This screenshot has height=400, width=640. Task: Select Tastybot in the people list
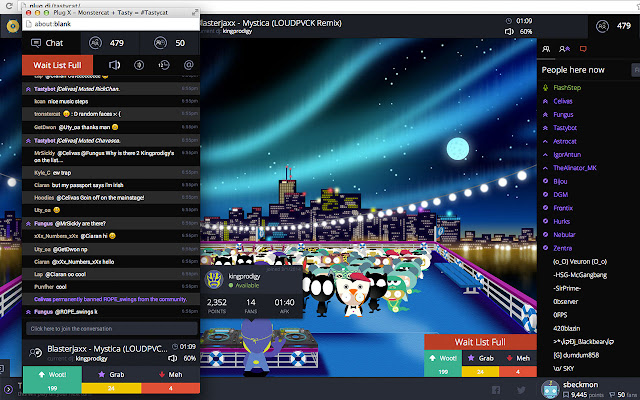click(x=565, y=128)
